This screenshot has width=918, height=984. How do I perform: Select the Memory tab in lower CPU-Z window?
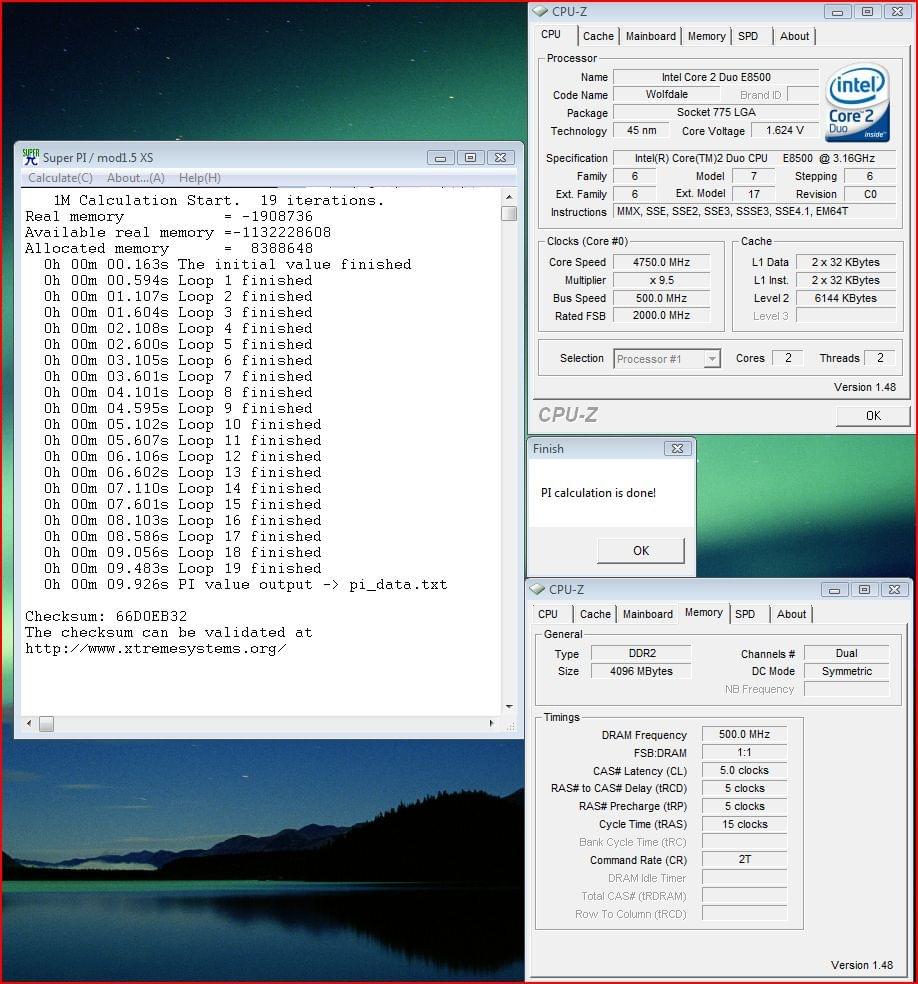(x=703, y=612)
